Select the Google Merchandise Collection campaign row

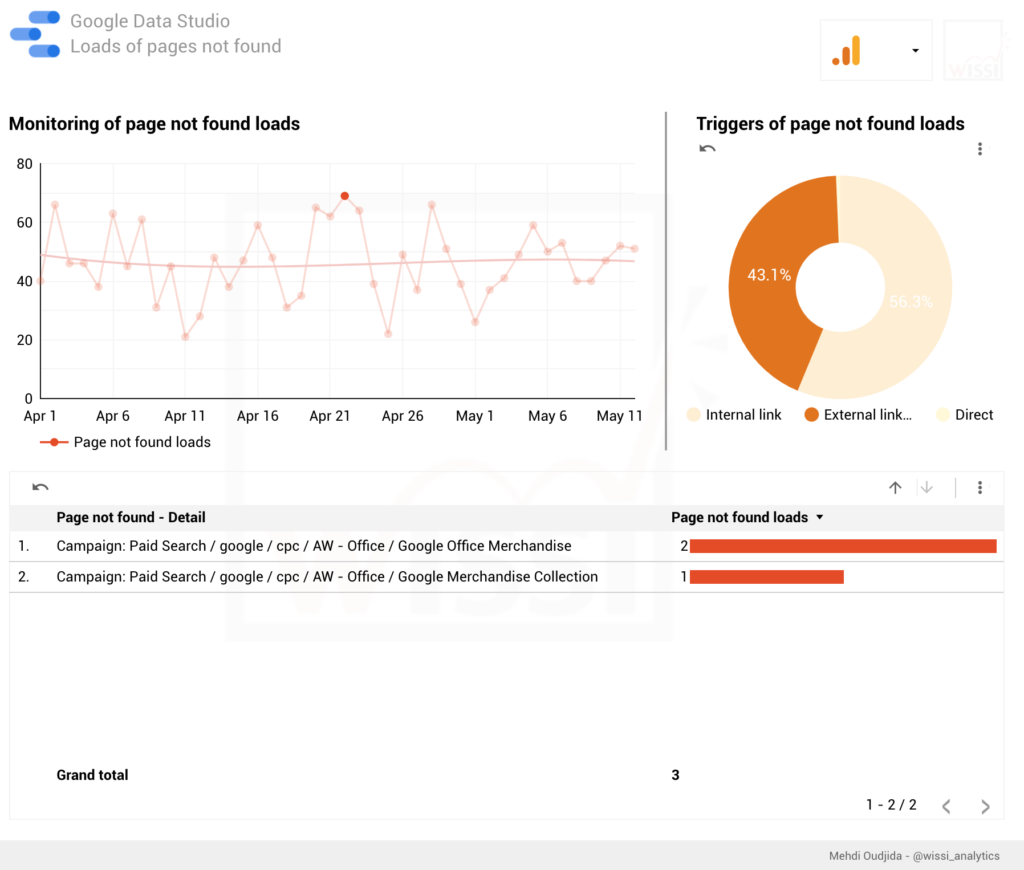click(506, 577)
